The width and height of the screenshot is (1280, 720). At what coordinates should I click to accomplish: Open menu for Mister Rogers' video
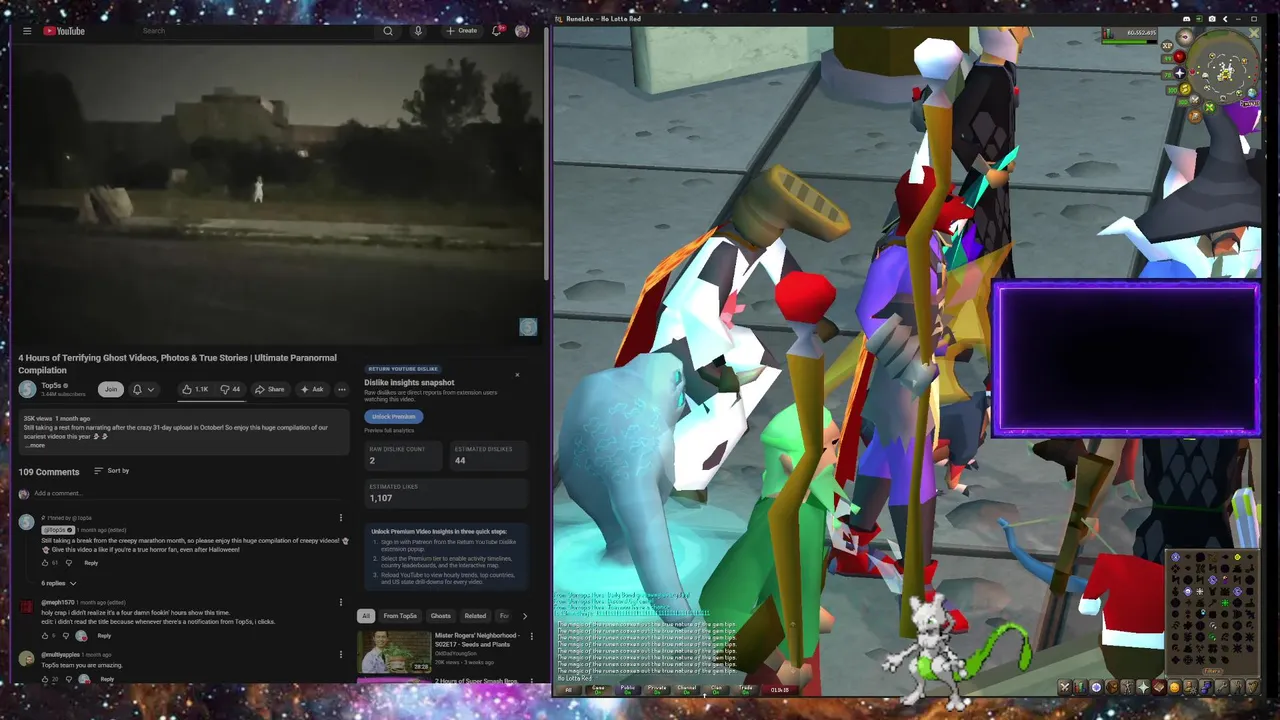(531, 636)
